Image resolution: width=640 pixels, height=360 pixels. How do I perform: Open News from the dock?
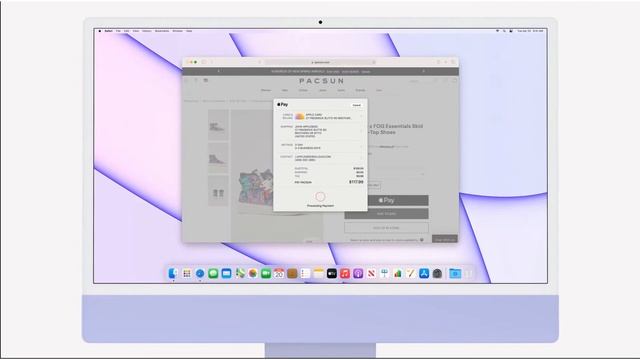tap(371, 273)
